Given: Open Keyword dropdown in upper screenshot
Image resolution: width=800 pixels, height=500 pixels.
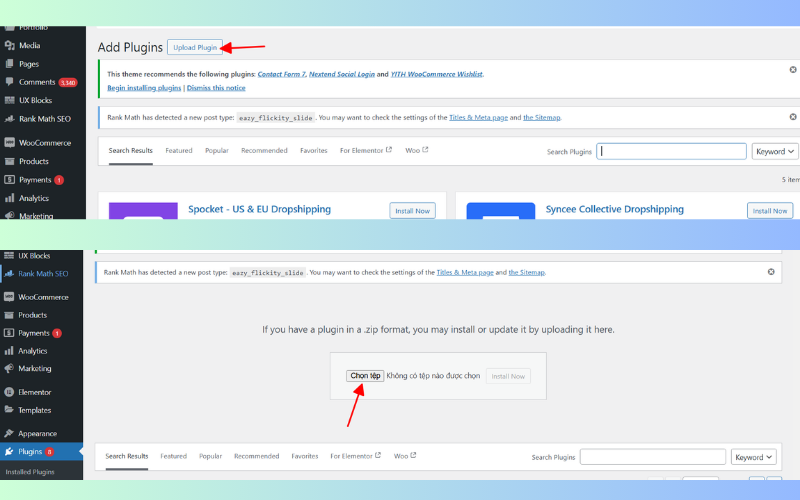Looking at the screenshot, I should point(775,151).
